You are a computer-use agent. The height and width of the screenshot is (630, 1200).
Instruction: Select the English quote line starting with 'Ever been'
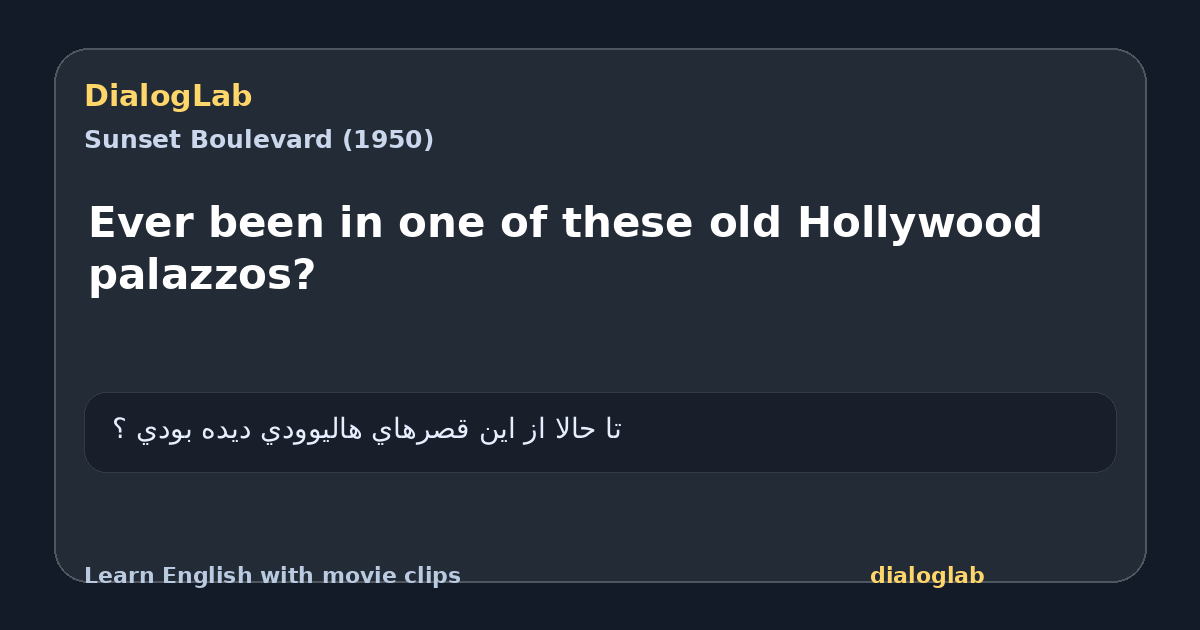click(x=565, y=248)
